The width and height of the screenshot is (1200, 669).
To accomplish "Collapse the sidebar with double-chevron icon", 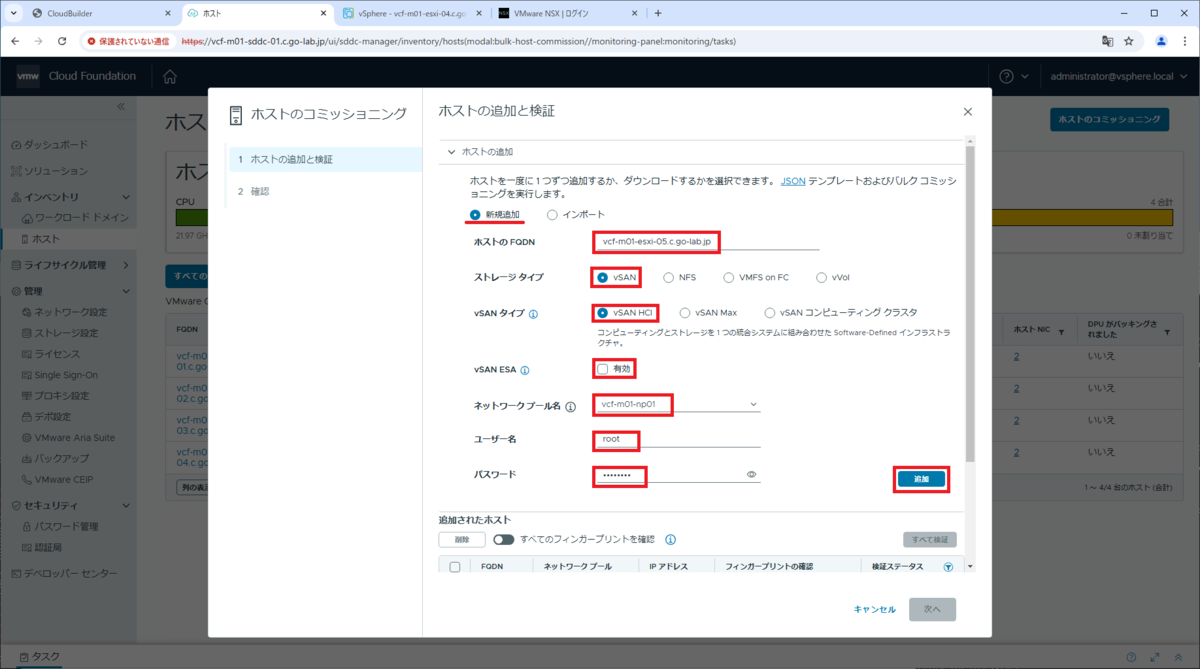I will 121,107.
